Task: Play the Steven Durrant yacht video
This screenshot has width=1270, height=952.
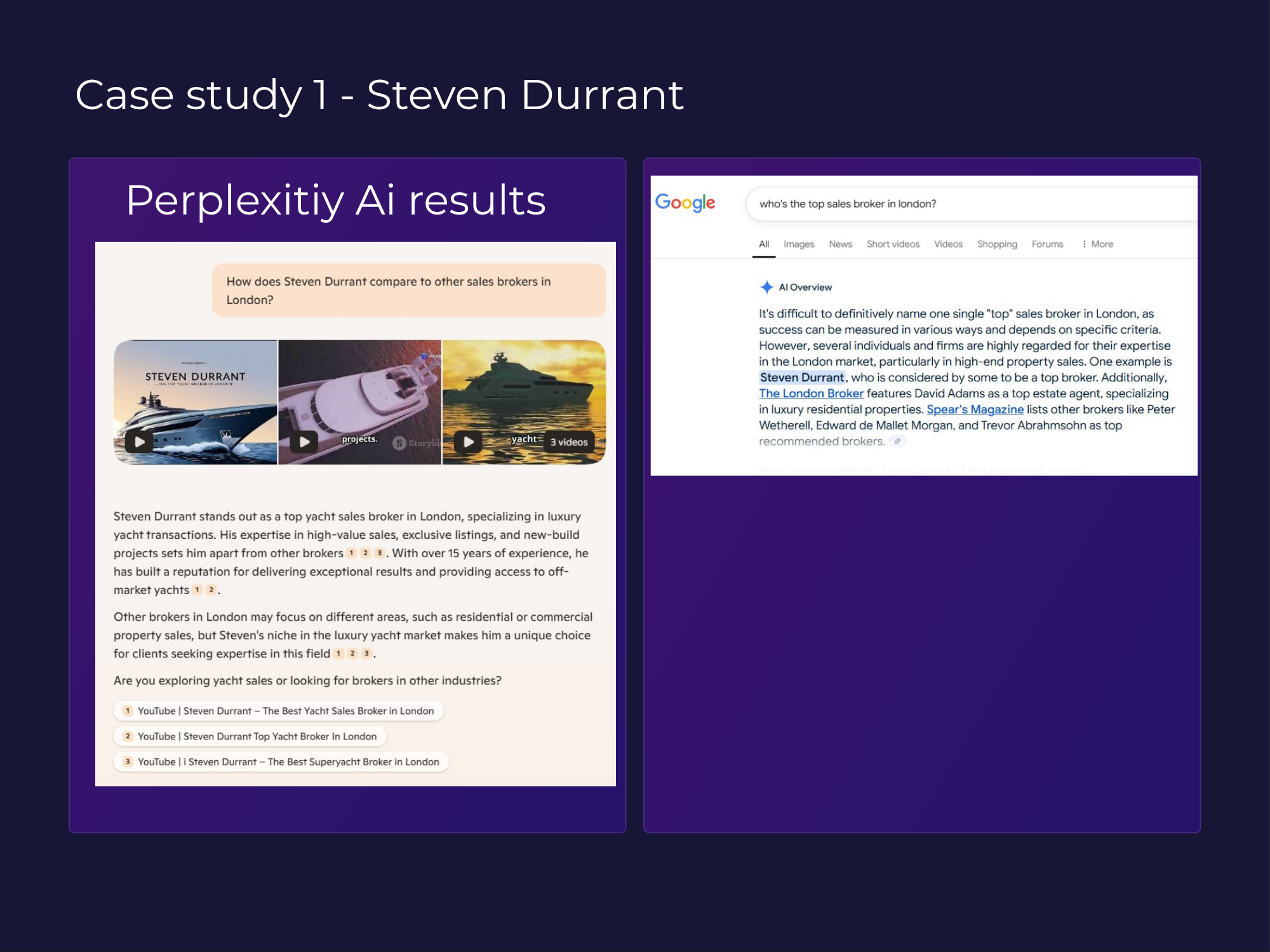Action: [139, 442]
